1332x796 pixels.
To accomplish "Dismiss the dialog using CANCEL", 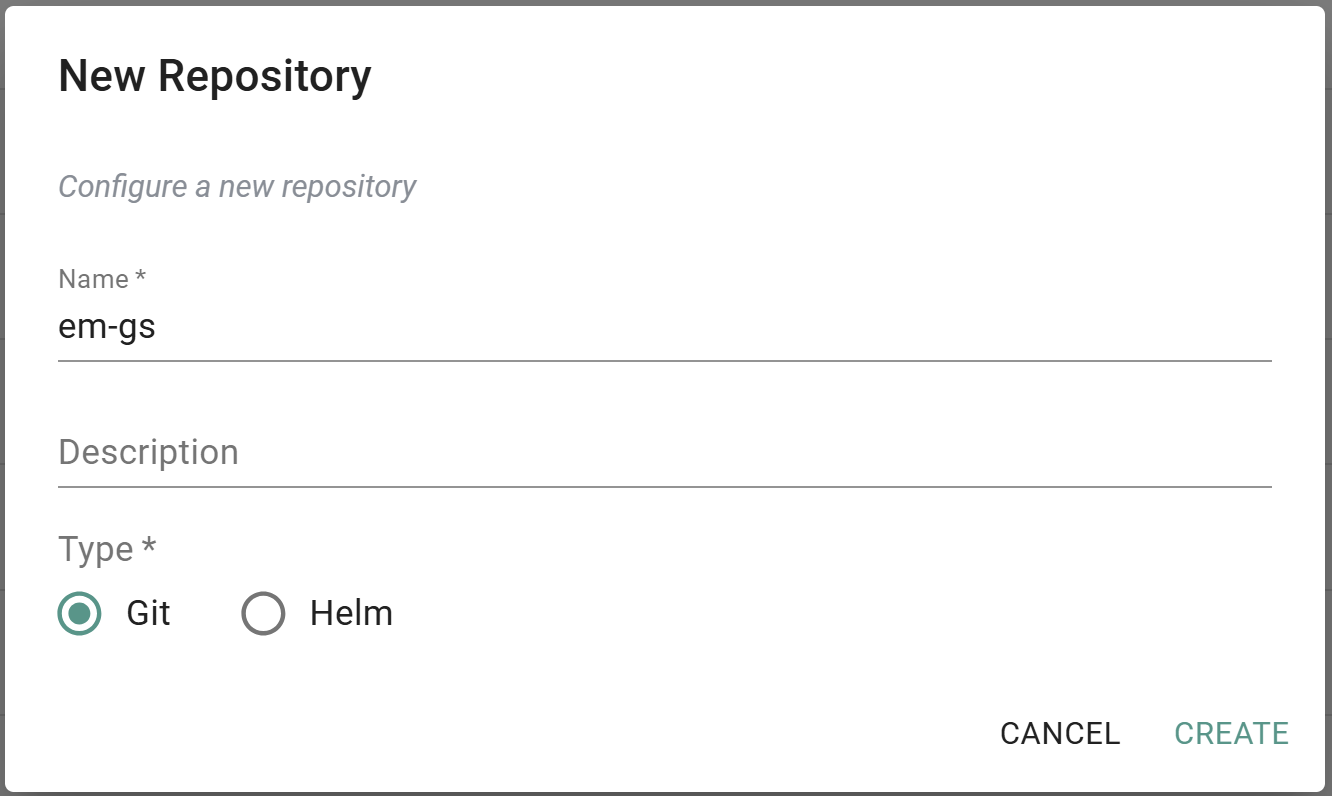I will point(1059,733).
